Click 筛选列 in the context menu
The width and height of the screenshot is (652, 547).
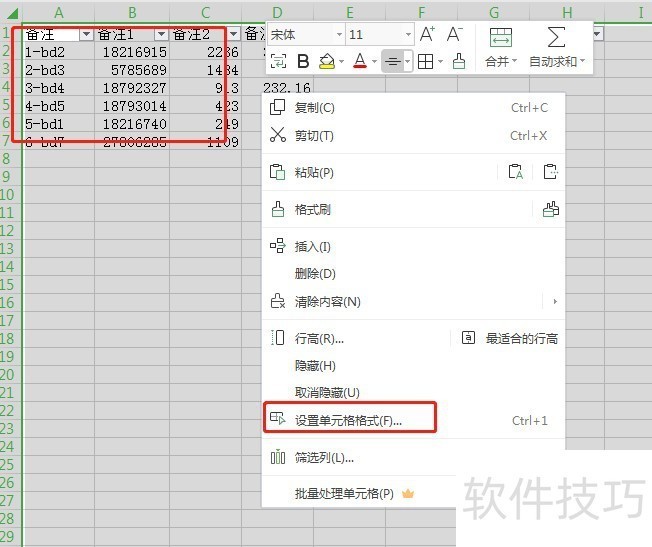(x=324, y=458)
